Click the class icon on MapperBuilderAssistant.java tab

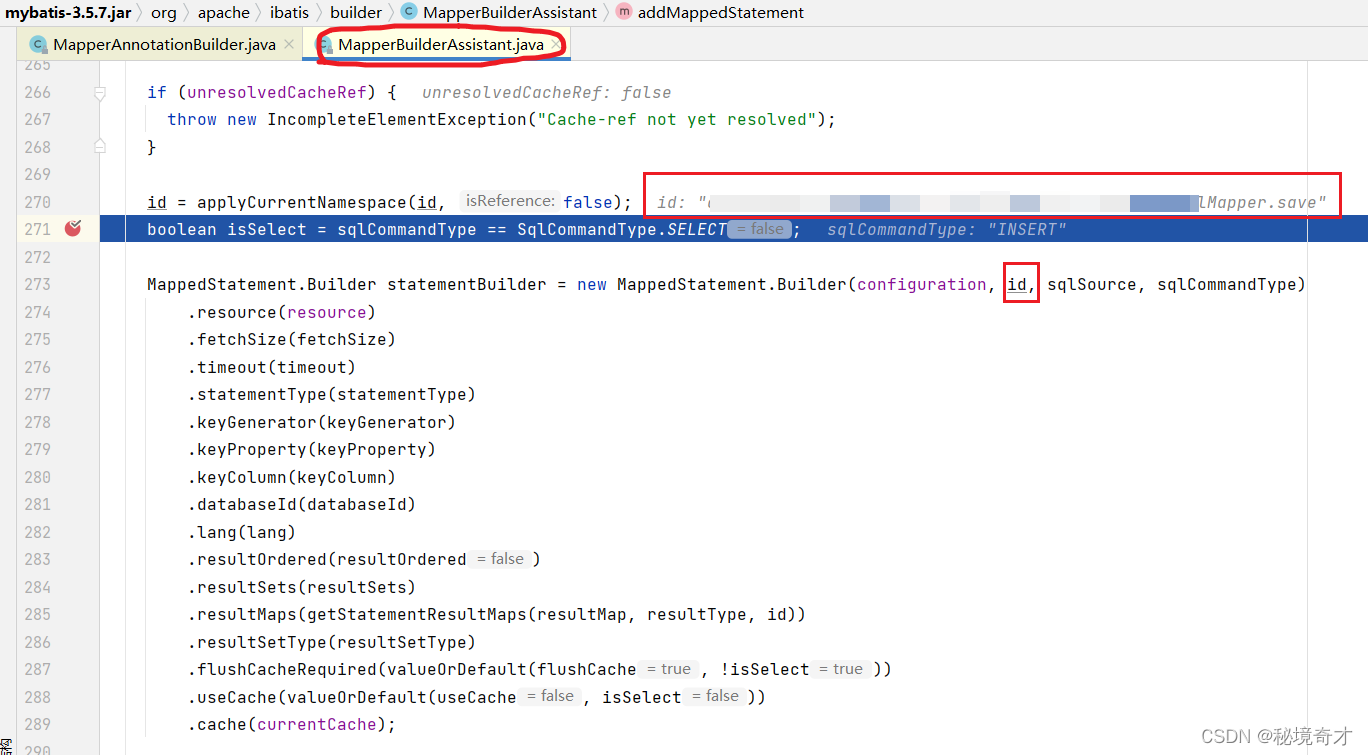[x=325, y=45]
